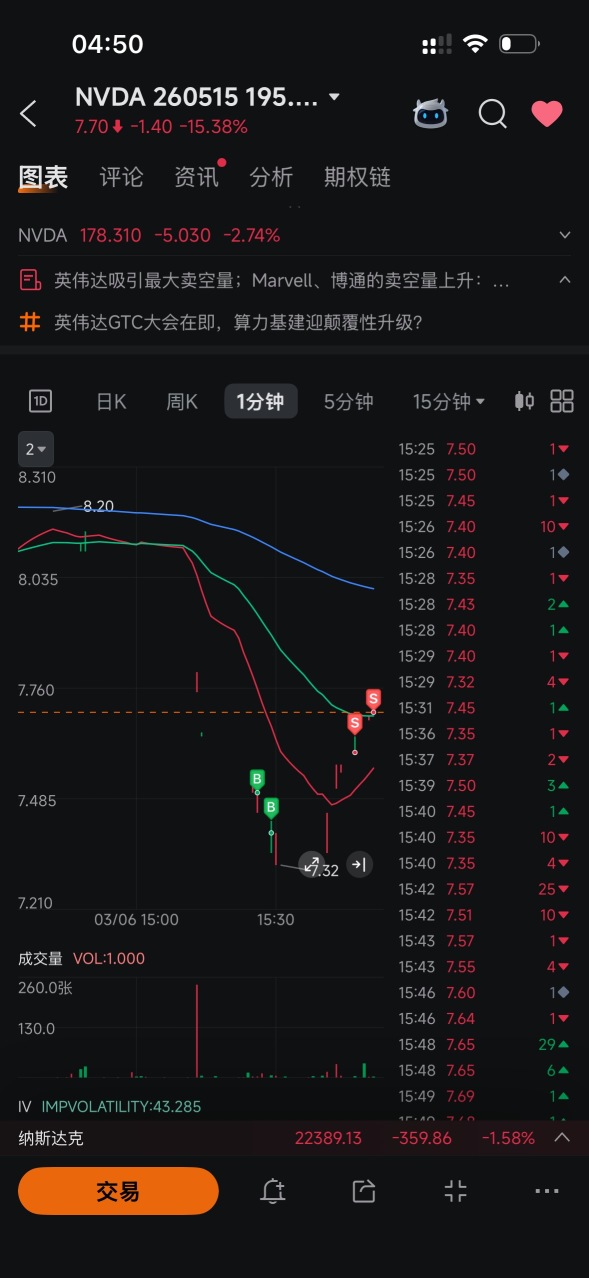589x1278 pixels.
Task: Open the robot AI assistant icon
Action: (x=431, y=113)
